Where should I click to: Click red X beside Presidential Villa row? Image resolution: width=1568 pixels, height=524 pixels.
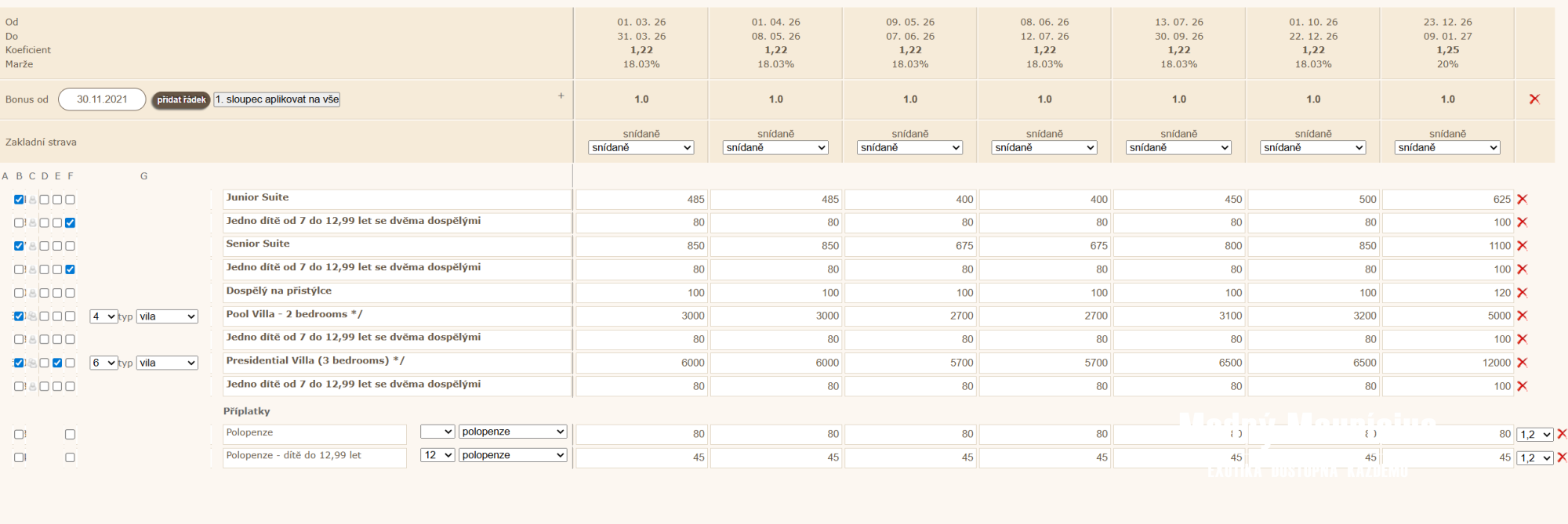(x=1522, y=363)
